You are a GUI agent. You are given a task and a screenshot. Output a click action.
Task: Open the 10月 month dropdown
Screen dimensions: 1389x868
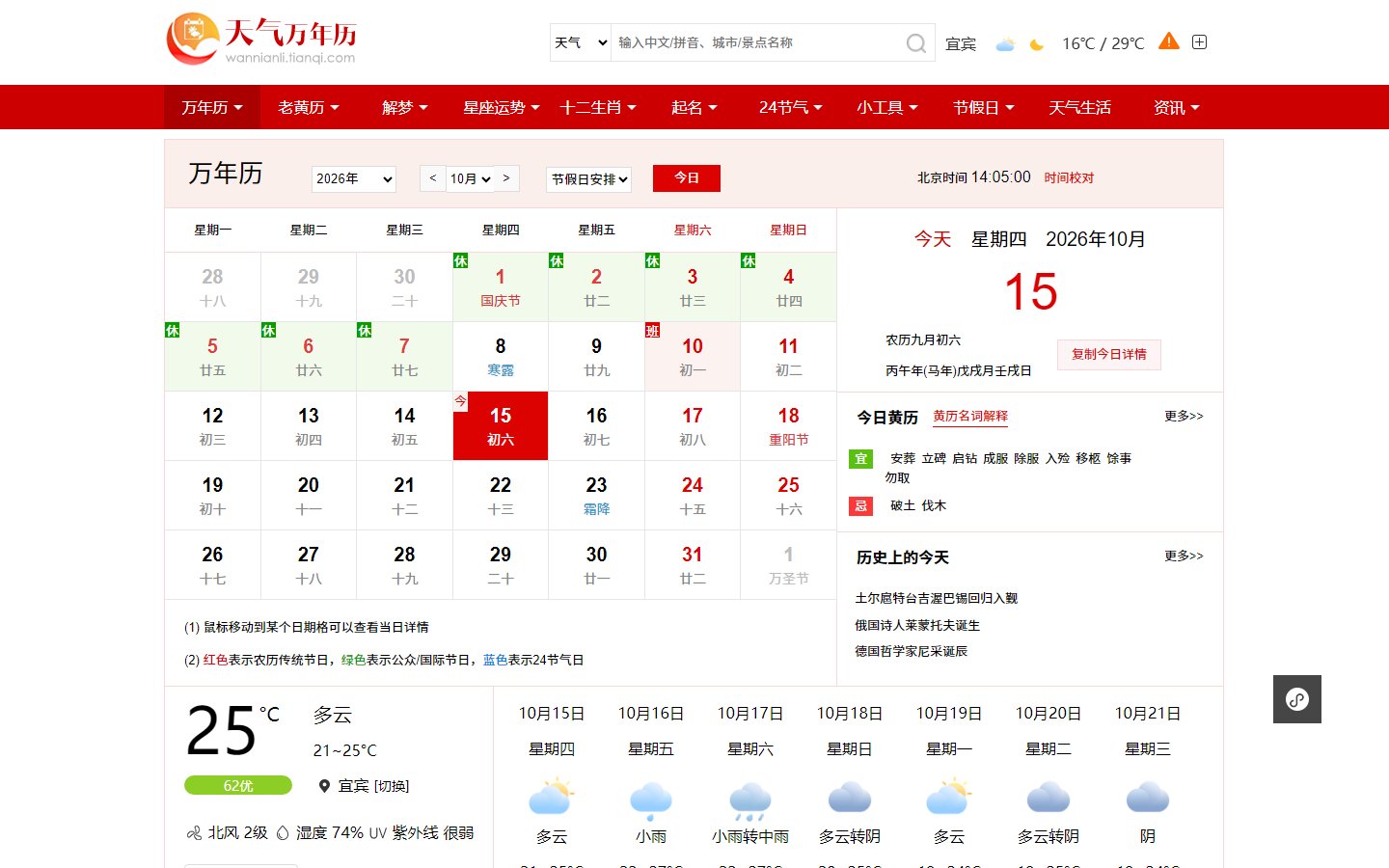coord(470,178)
